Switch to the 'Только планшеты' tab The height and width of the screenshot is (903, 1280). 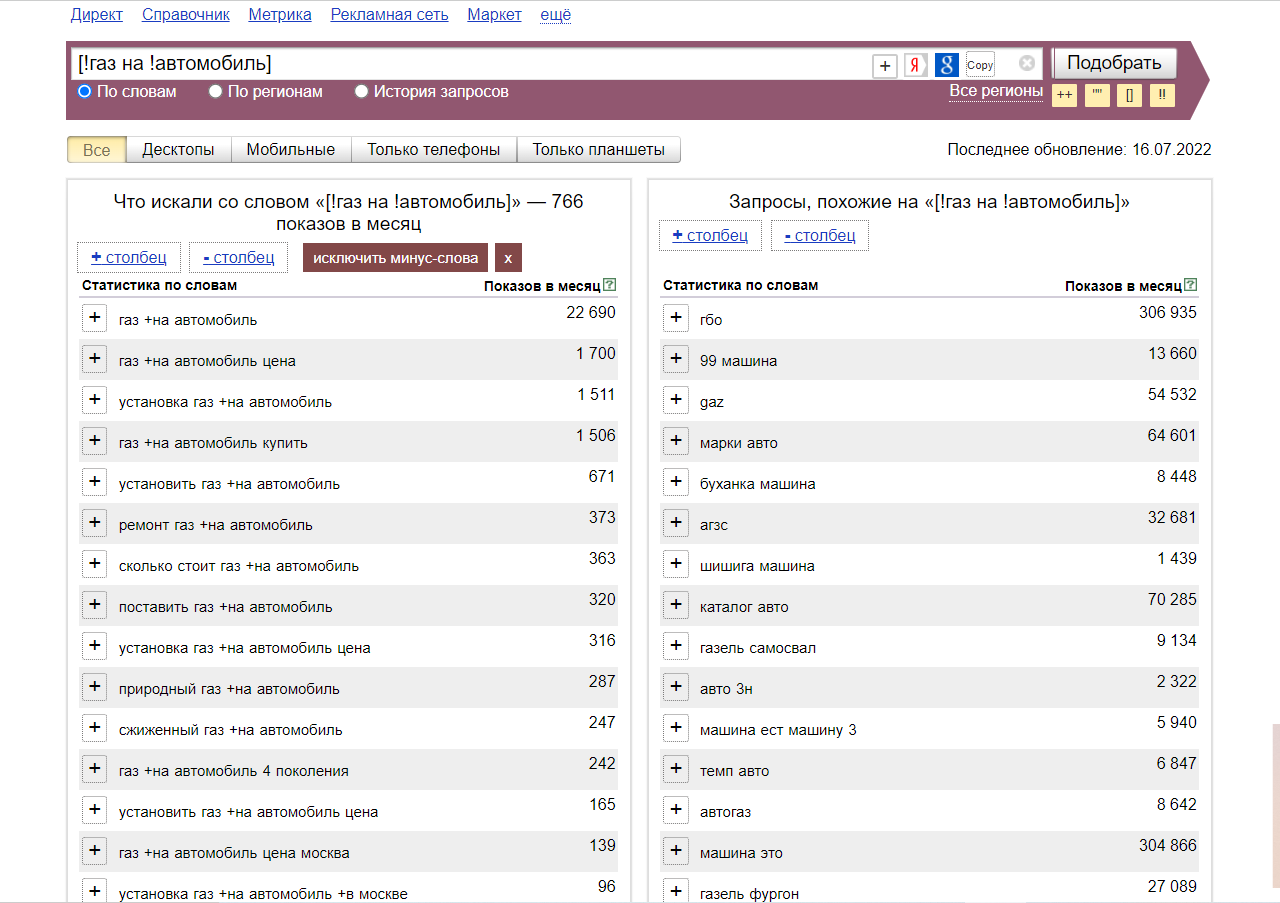point(598,150)
